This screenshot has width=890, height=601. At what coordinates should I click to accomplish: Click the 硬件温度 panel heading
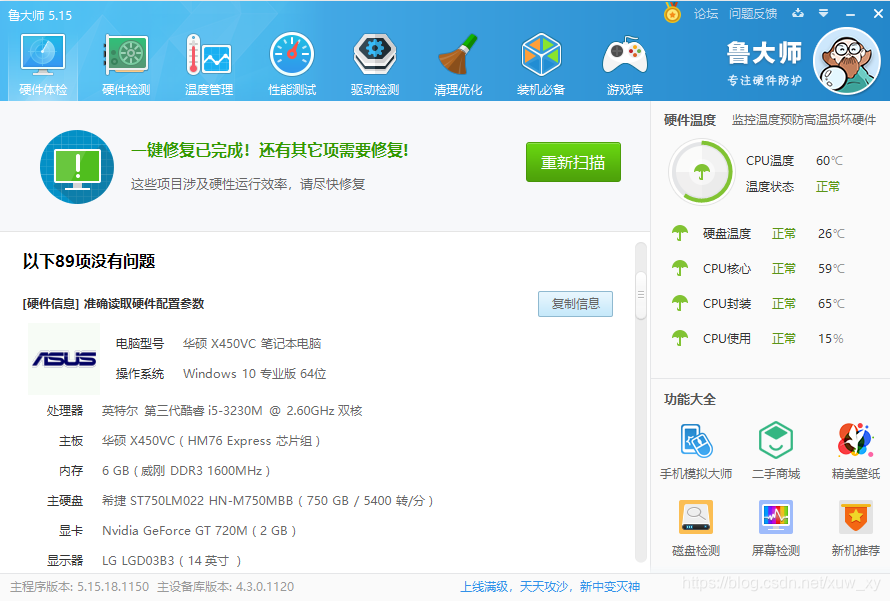(x=690, y=120)
